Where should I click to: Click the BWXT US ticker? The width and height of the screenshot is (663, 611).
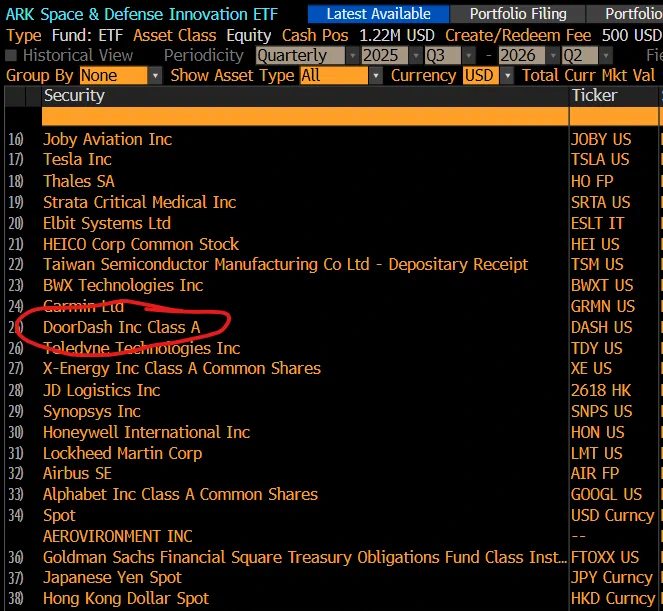click(x=602, y=285)
